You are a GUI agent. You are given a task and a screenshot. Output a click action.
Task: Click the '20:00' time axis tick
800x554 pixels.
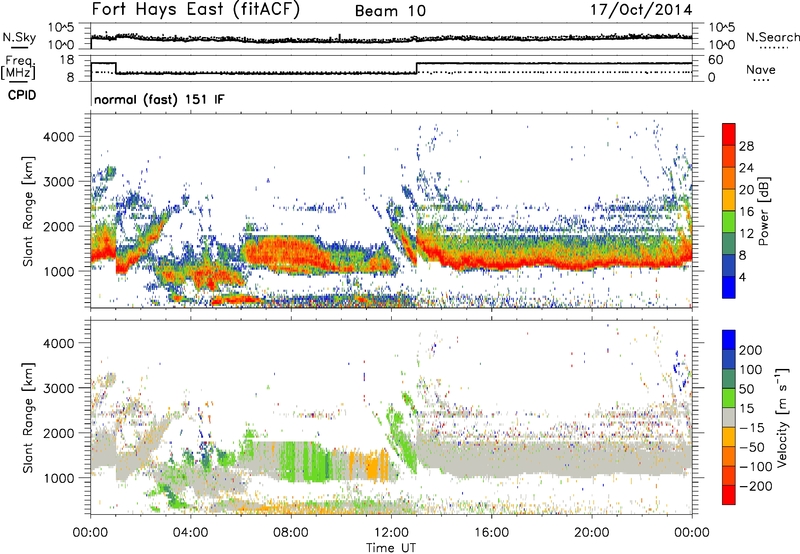click(x=591, y=533)
